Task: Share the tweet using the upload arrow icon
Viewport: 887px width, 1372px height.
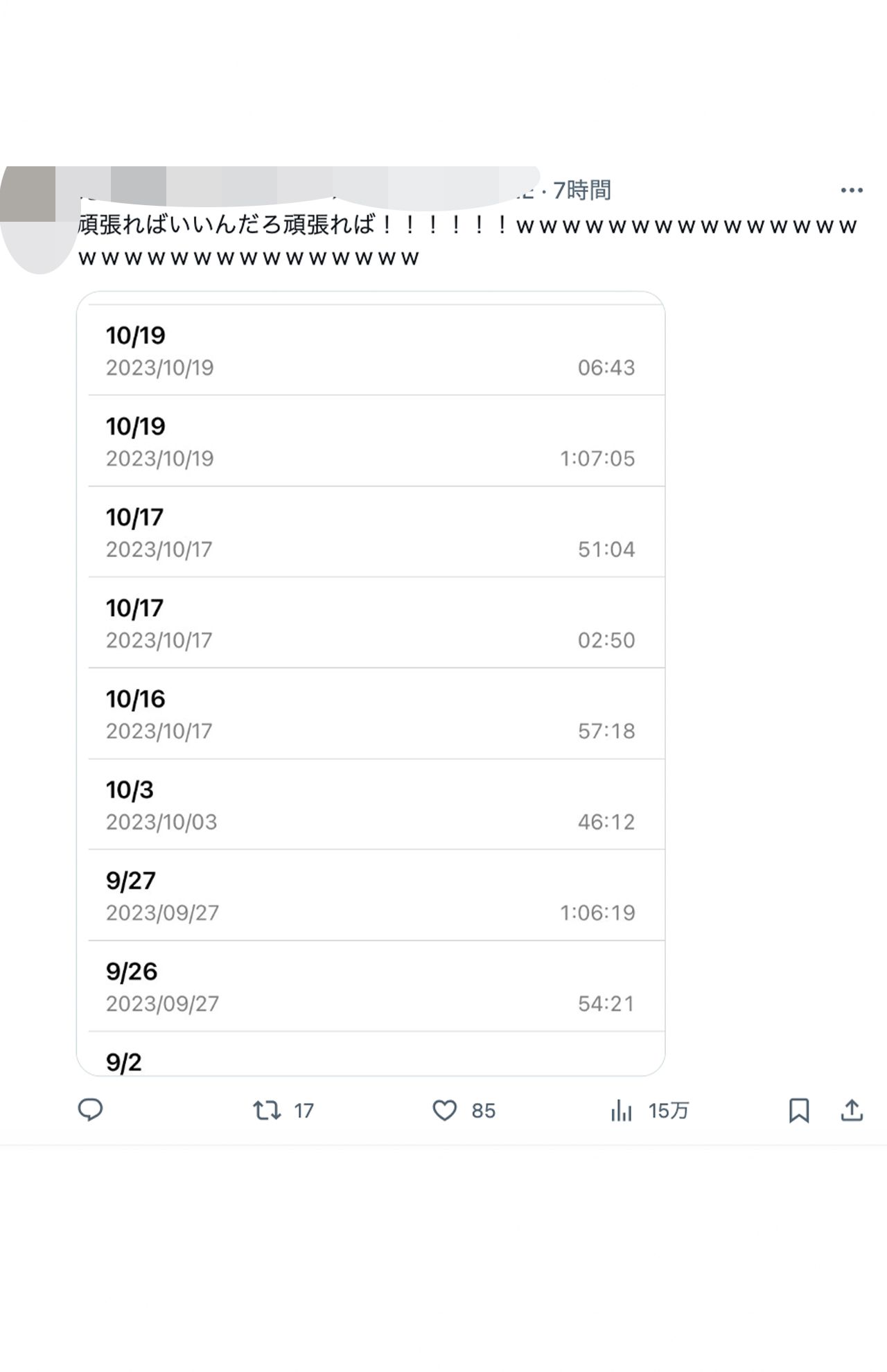Action: [852, 1109]
